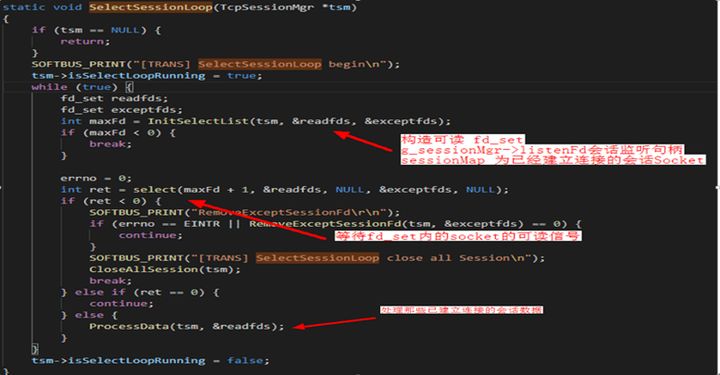Viewport: 720px width, 375px height.
Task: Click the closing bracket of the while loop
Action: [35, 349]
